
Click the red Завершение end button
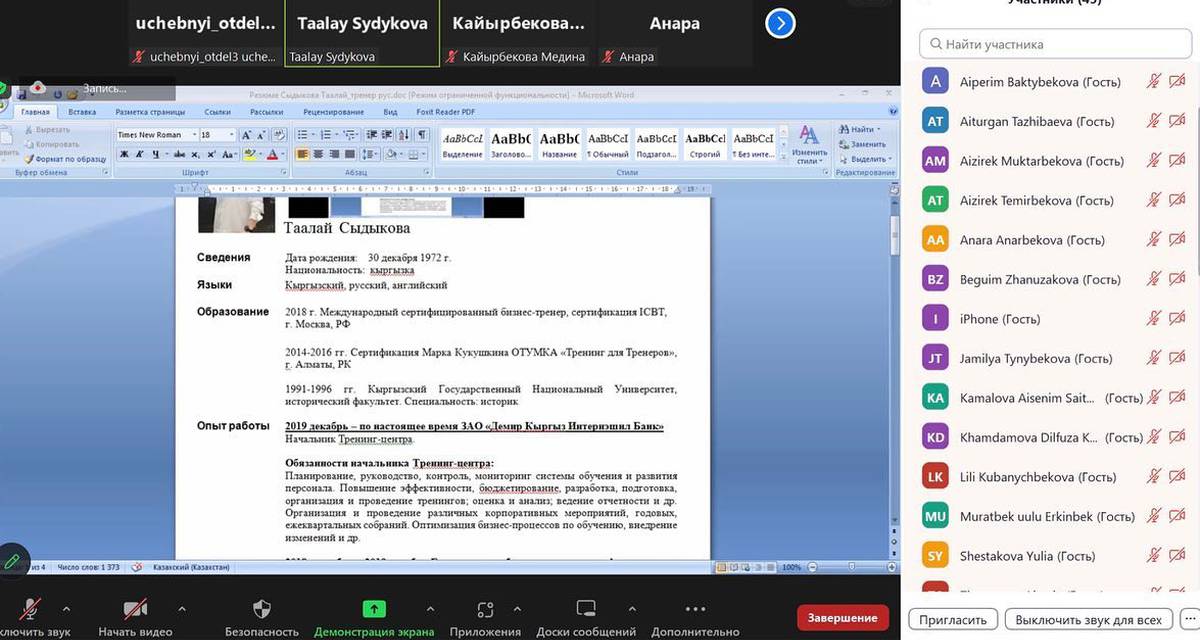coord(843,617)
